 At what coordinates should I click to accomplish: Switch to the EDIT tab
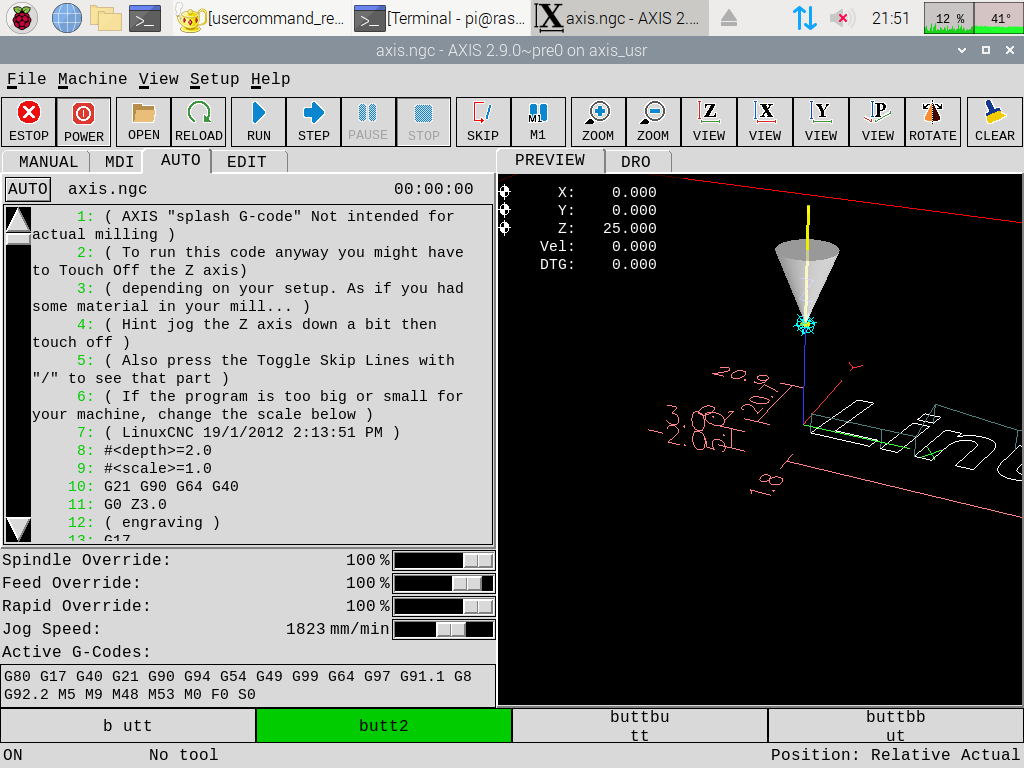point(247,162)
